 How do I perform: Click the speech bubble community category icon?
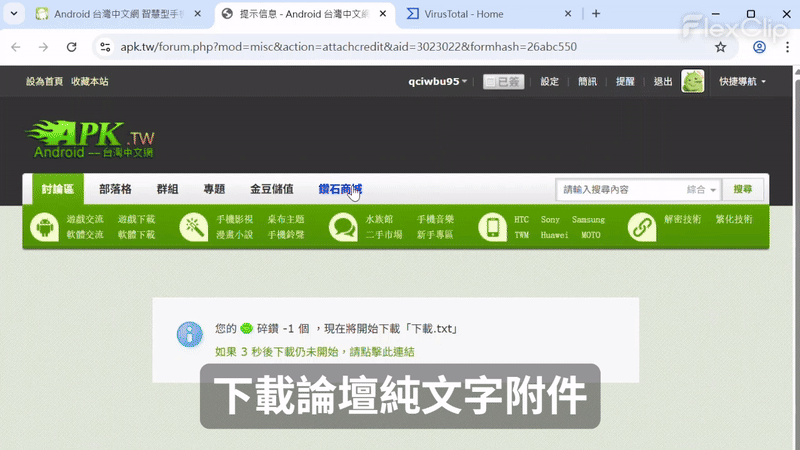343,227
